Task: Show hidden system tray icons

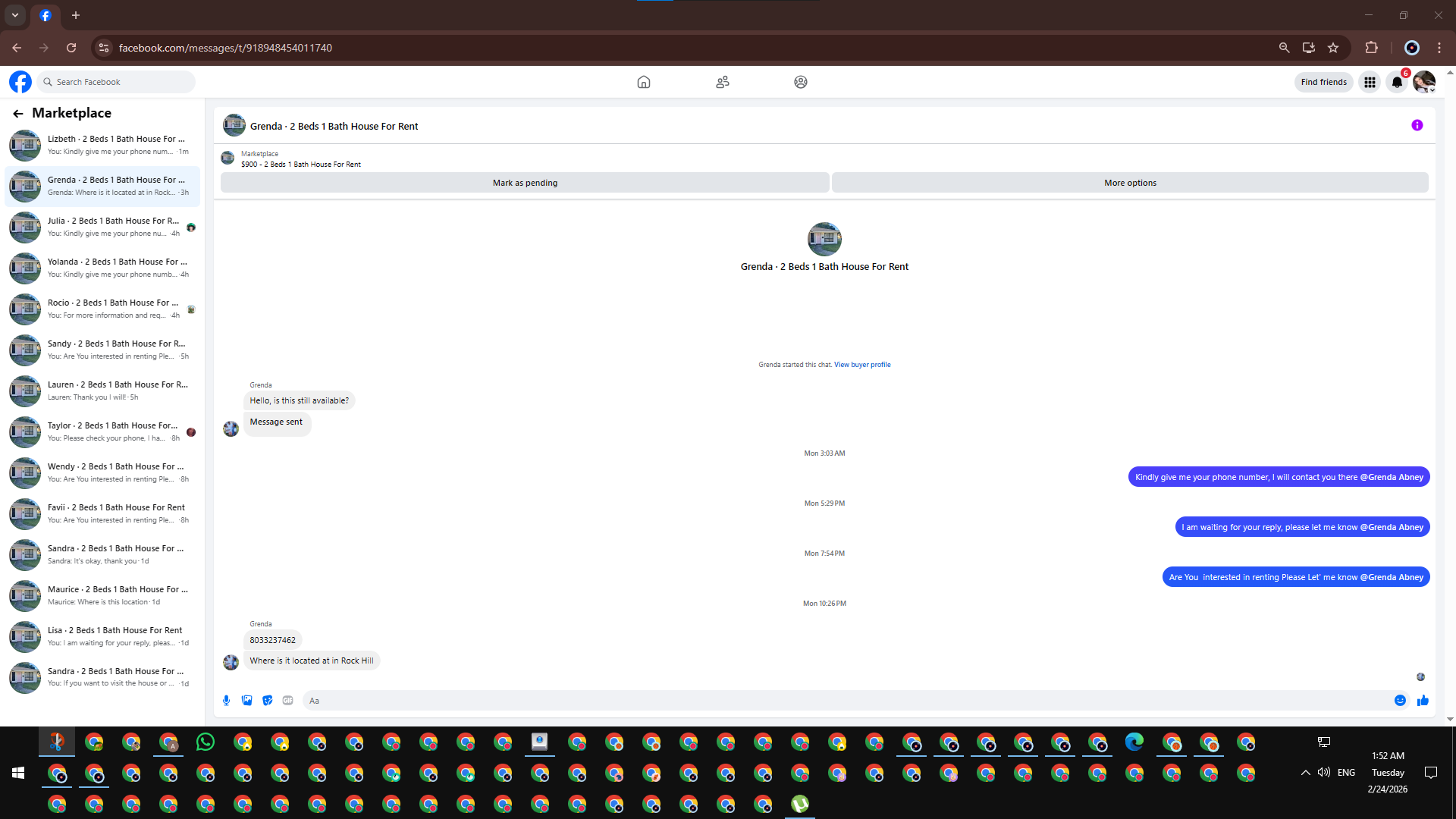Action: [x=1305, y=773]
